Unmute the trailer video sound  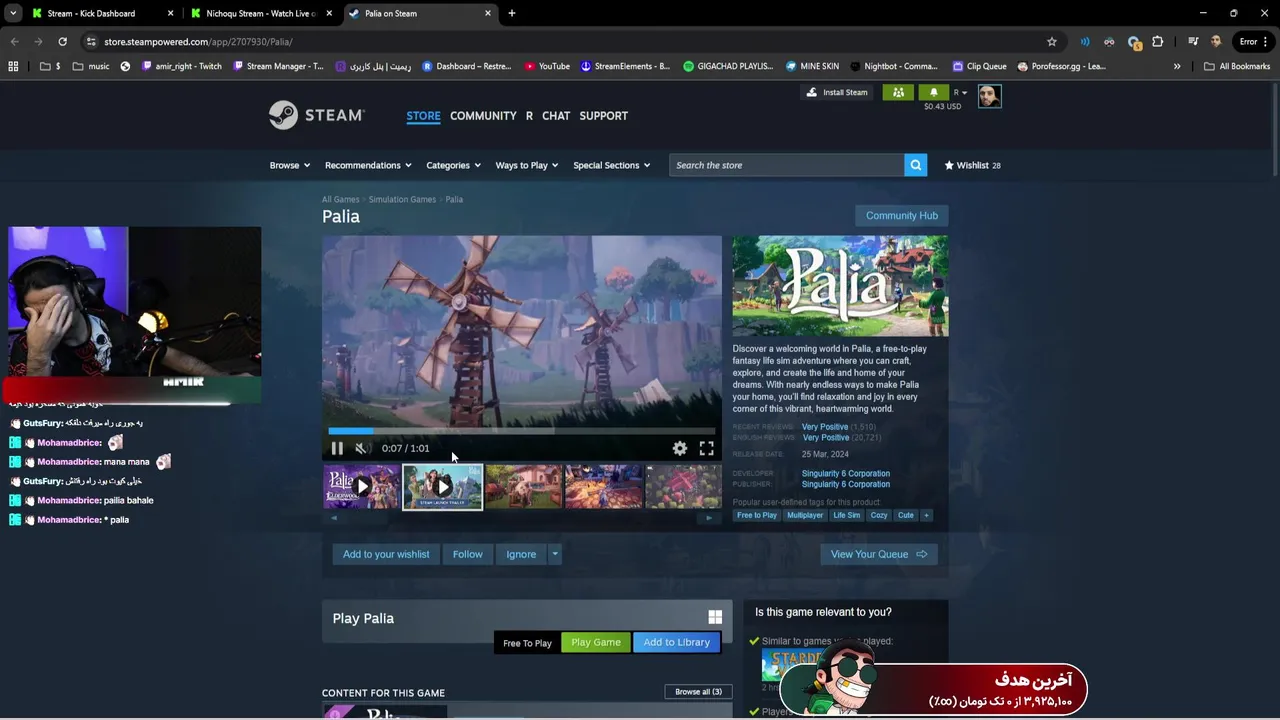point(362,448)
